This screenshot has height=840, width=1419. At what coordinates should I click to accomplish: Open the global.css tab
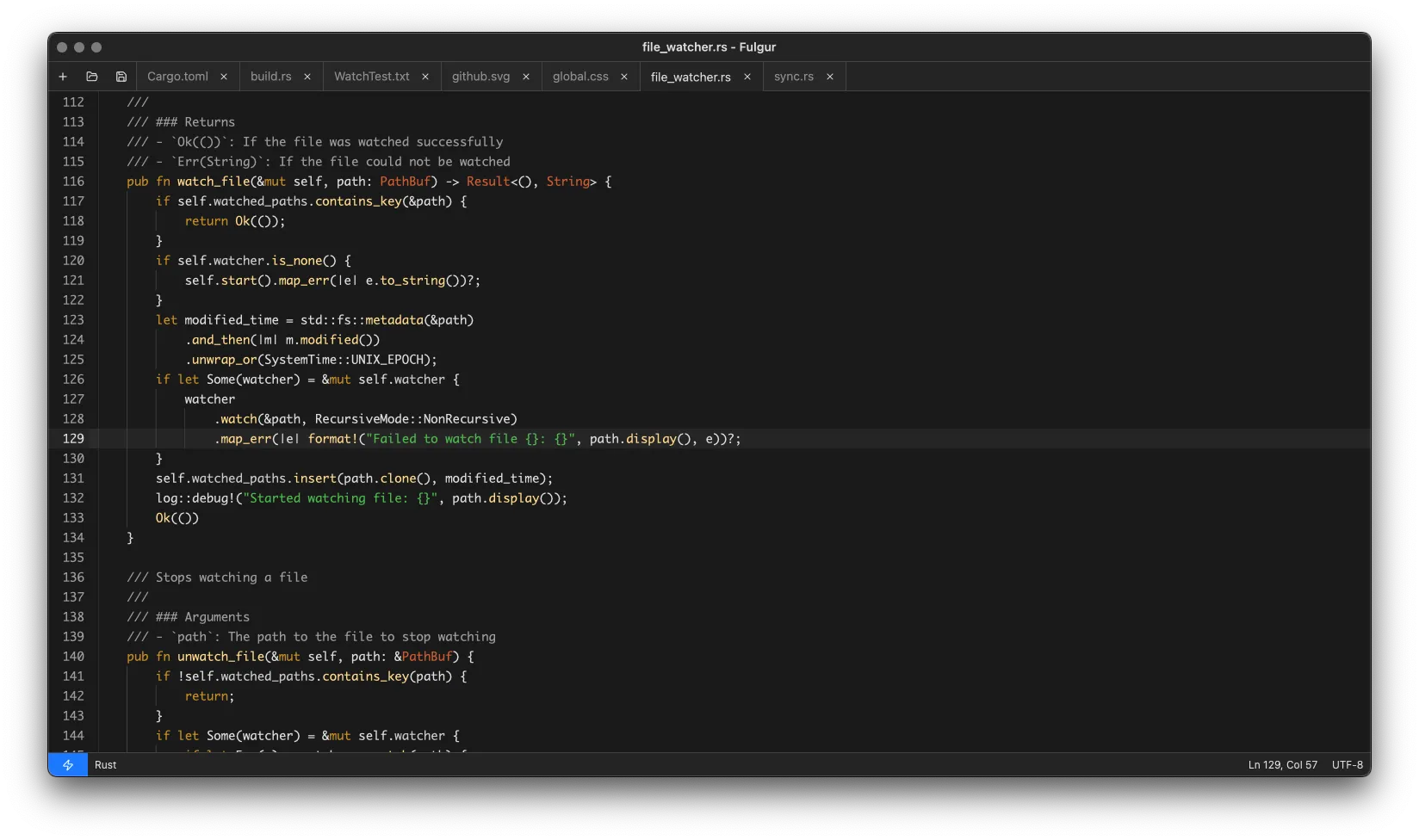[580, 77]
